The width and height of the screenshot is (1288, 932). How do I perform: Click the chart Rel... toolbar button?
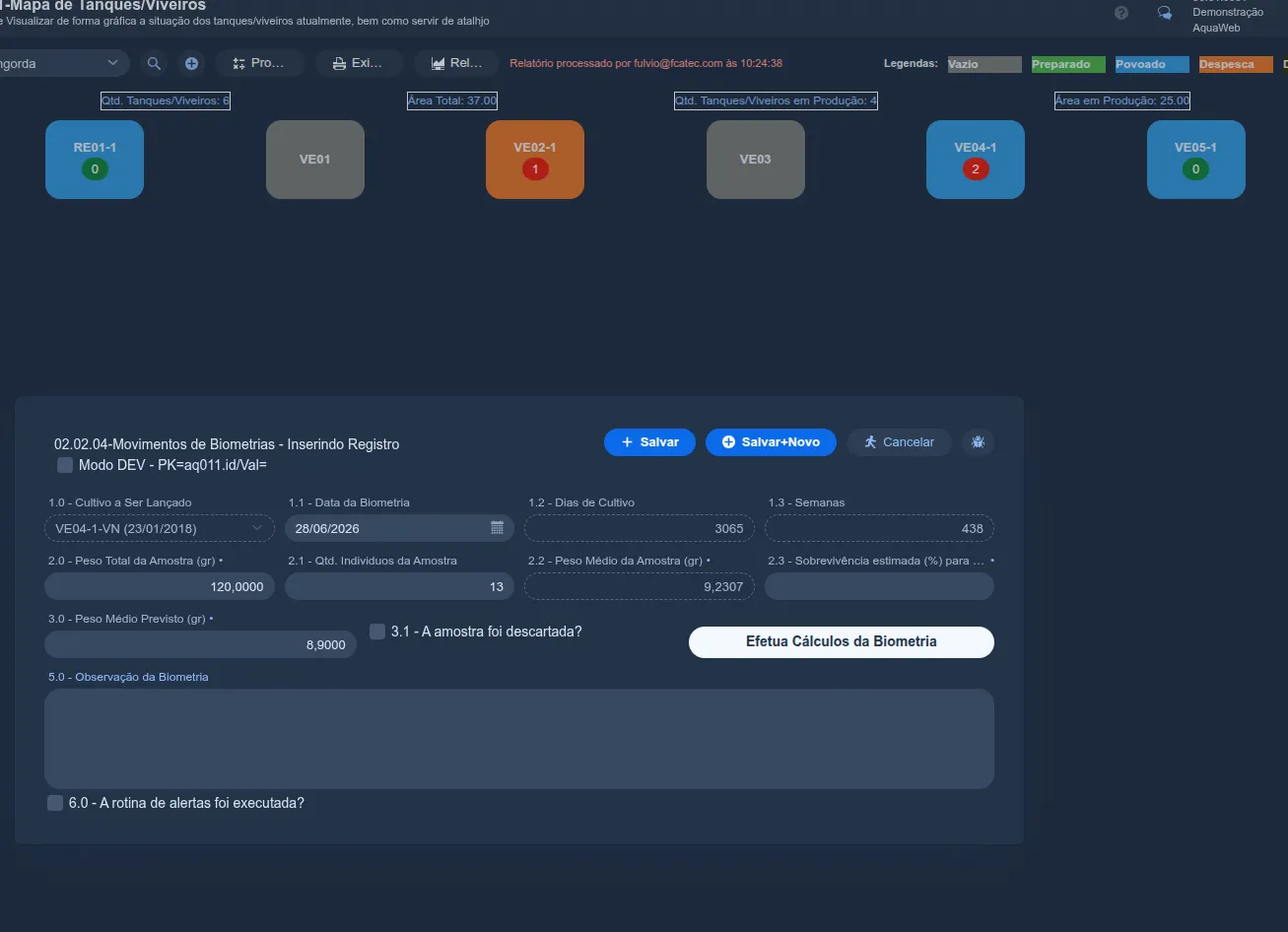[x=456, y=63]
